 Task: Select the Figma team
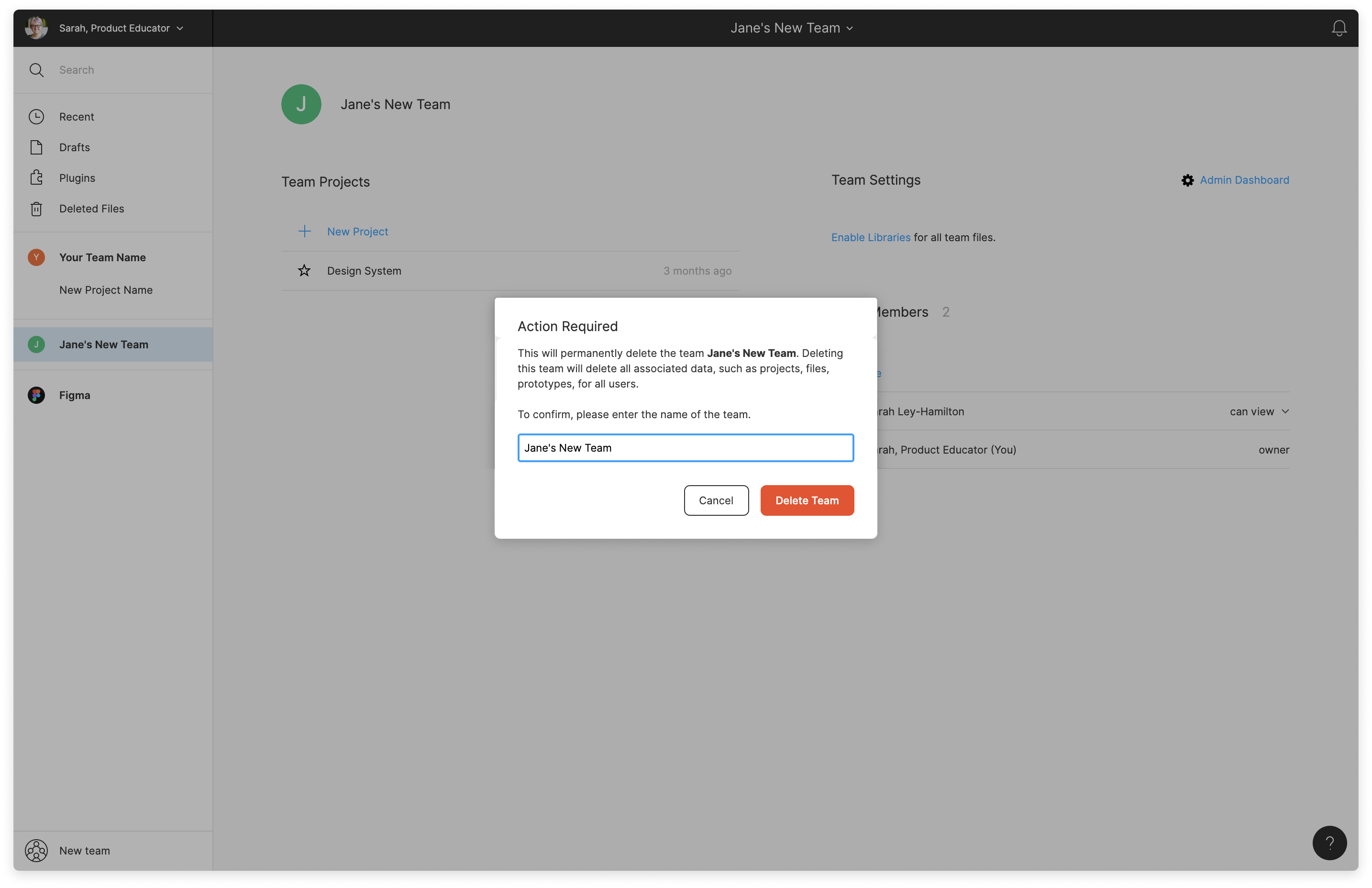point(75,395)
